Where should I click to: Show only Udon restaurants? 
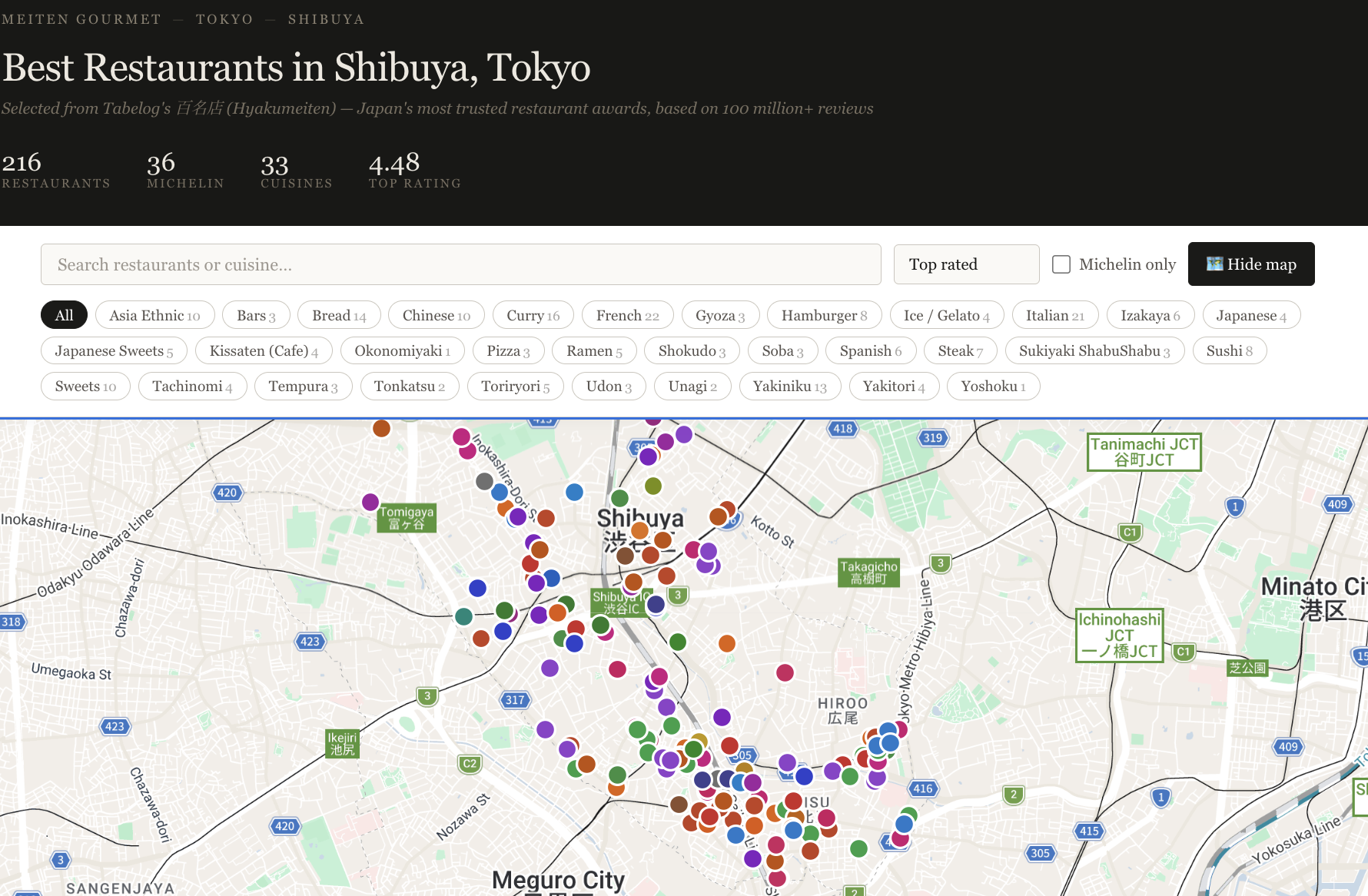(x=609, y=386)
